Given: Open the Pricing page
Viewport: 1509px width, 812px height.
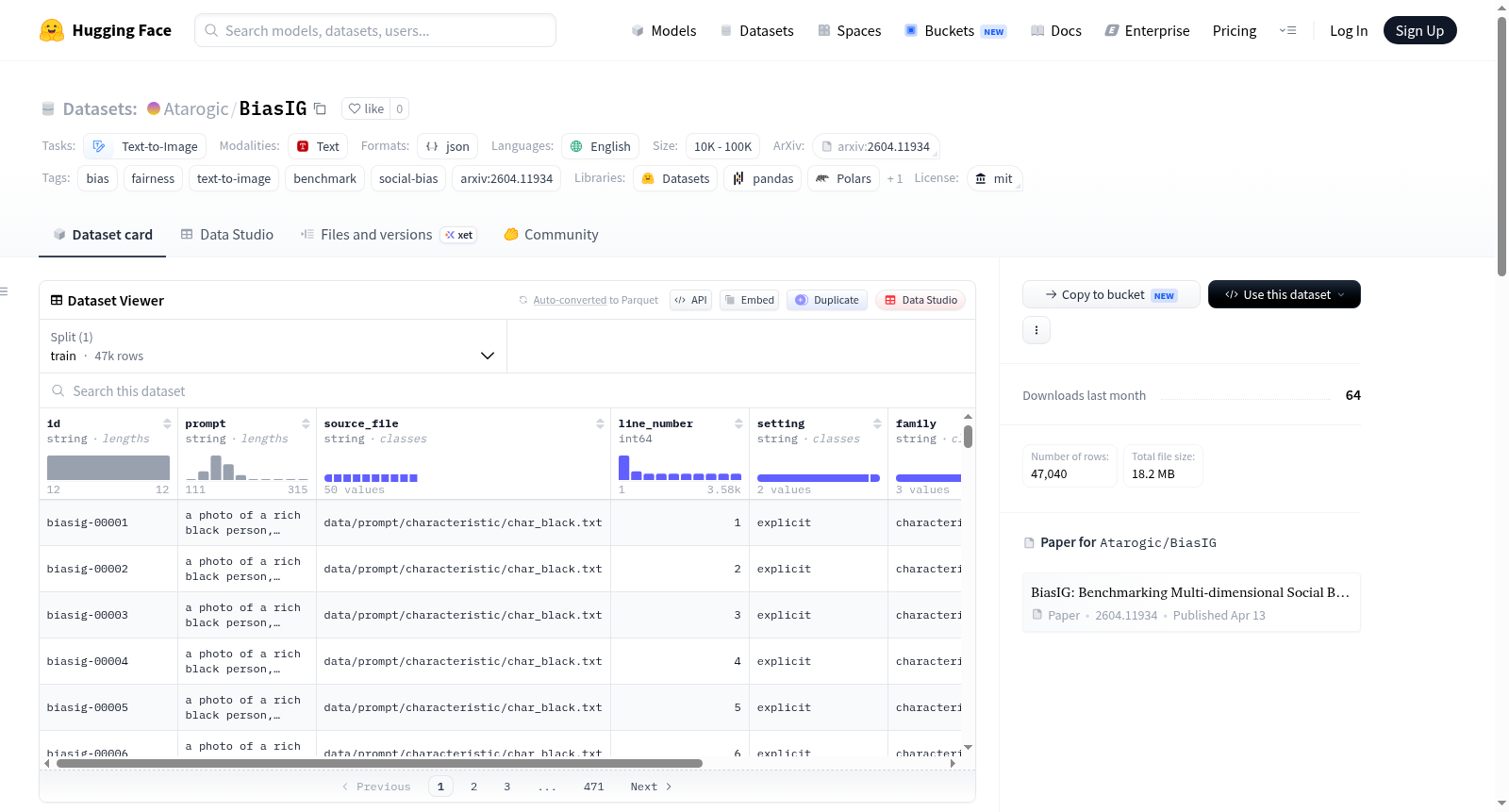Looking at the screenshot, I should coord(1235,30).
